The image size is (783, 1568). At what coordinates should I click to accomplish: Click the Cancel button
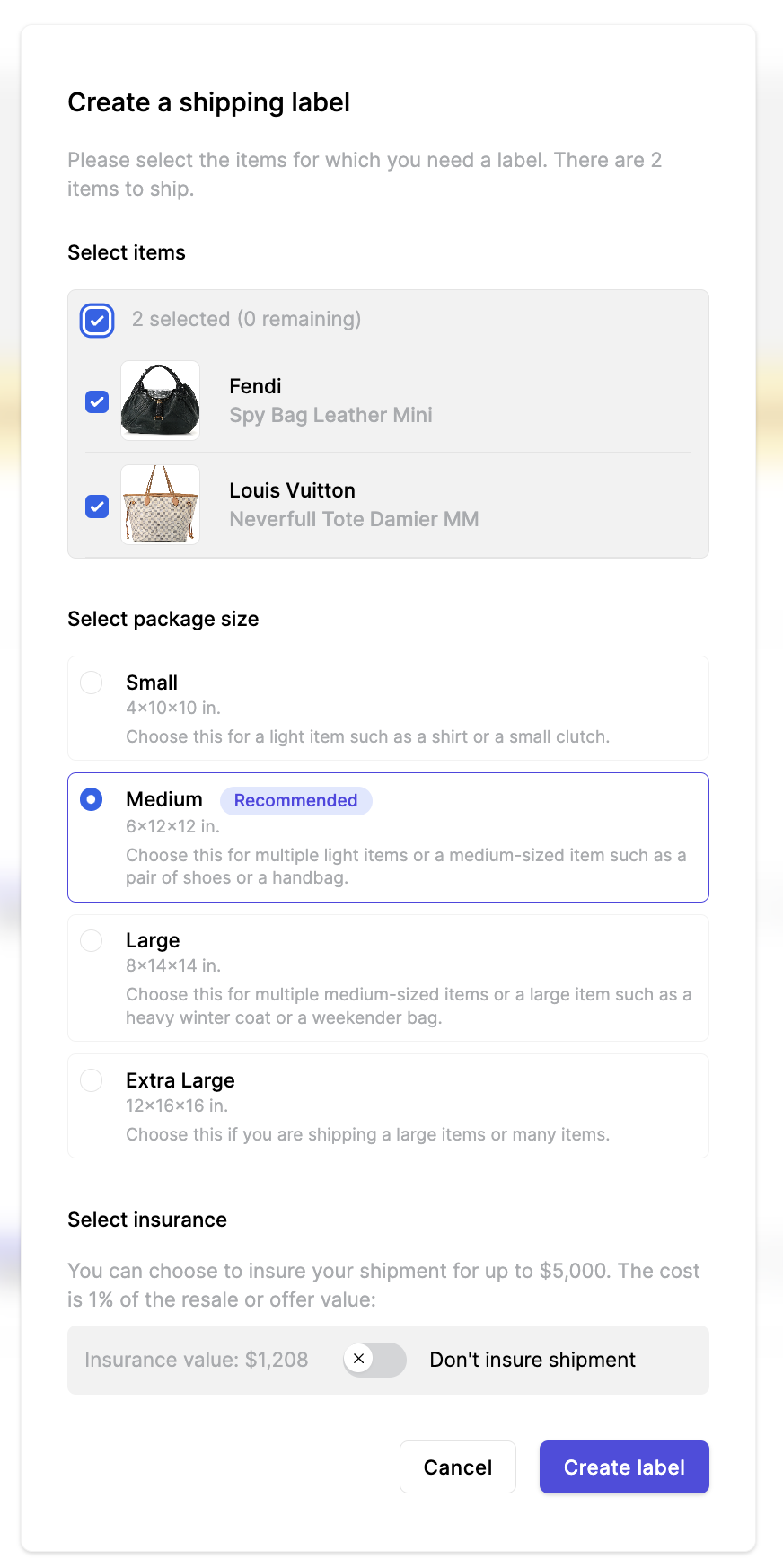pos(458,1467)
